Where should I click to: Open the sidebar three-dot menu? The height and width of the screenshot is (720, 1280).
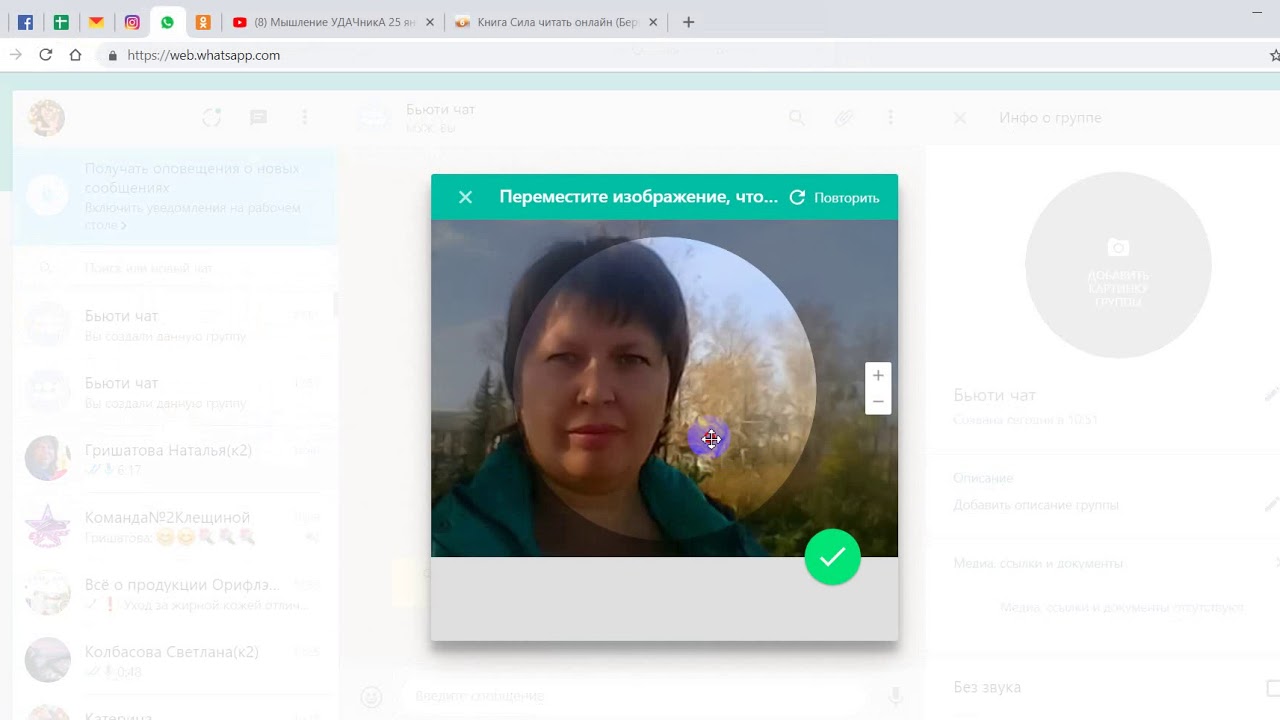(305, 118)
